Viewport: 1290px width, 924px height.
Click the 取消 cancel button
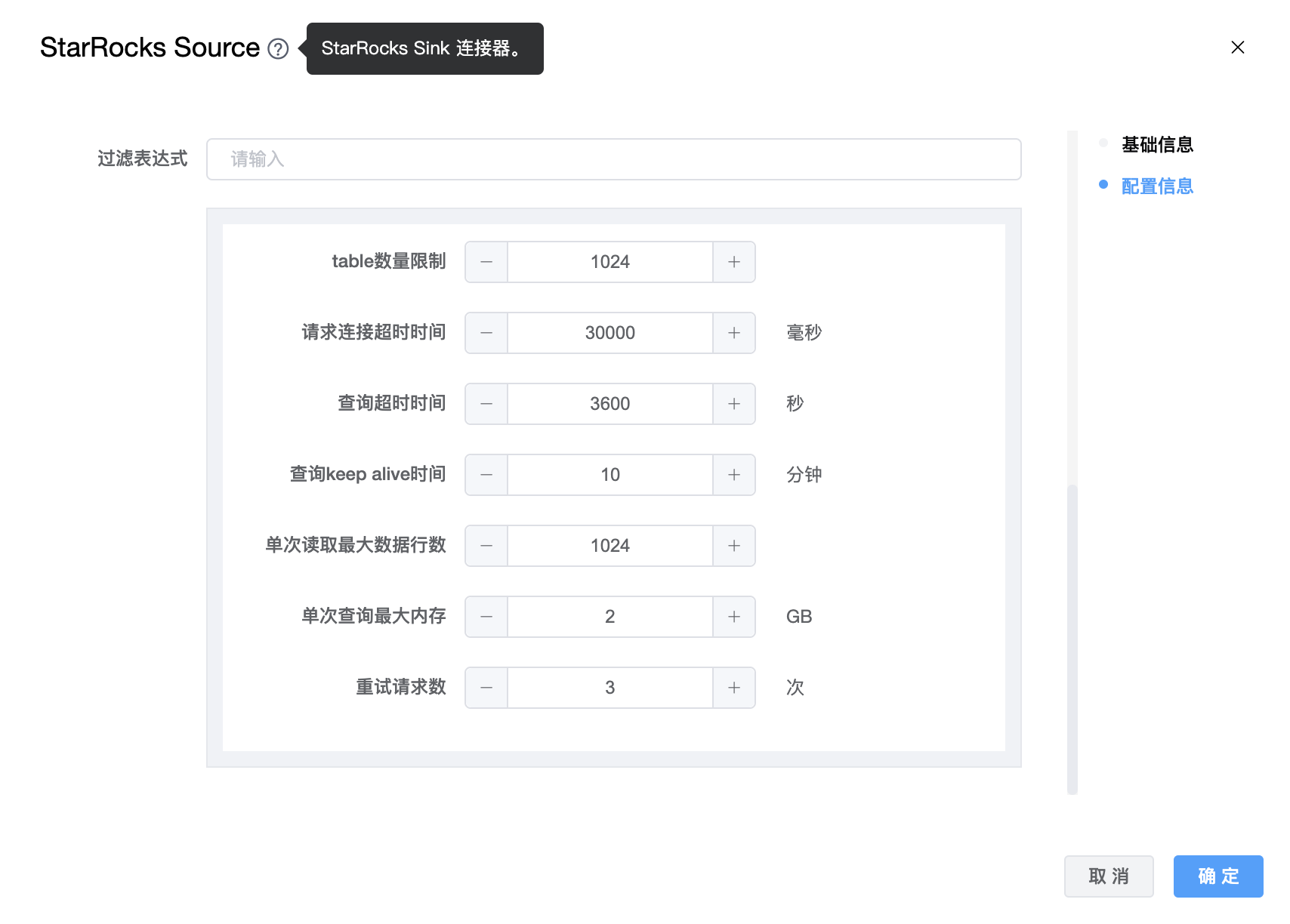coord(1108,876)
